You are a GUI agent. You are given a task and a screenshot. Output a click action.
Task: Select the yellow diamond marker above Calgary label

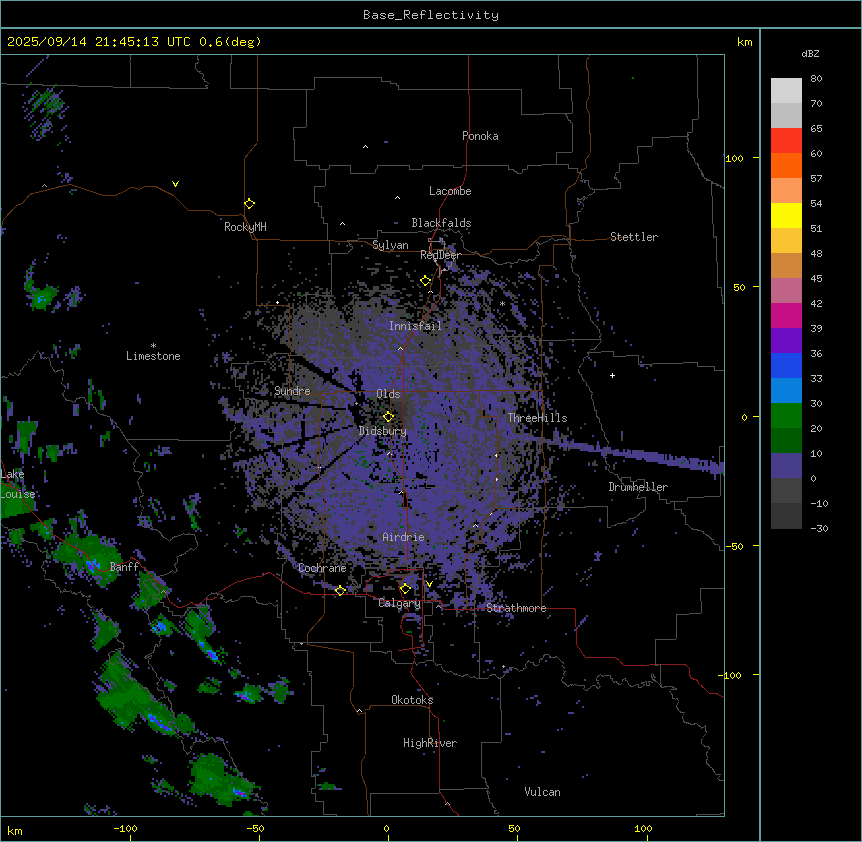coord(405,589)
